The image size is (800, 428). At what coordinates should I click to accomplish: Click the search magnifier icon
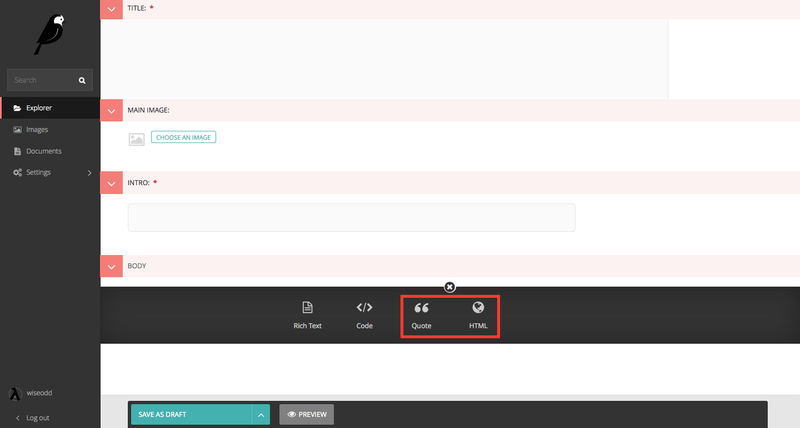[x=82, y=80]
